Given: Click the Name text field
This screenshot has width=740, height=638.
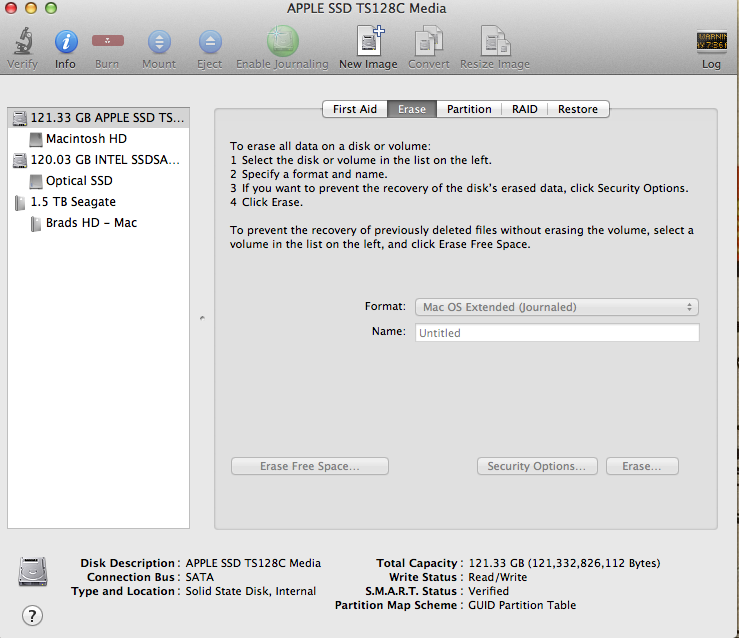Looking at the screenshot, I should pos(557,333).
